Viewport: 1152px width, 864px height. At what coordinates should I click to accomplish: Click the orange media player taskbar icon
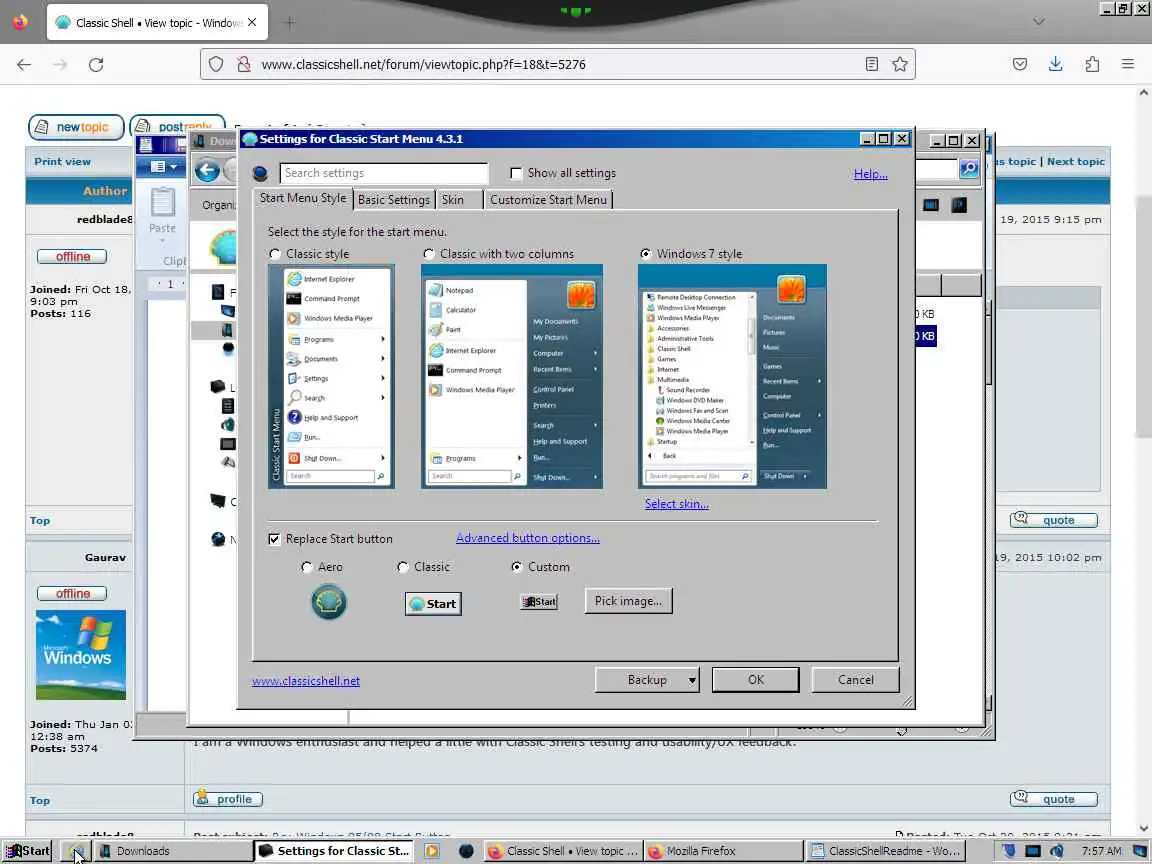click(432, 851)
